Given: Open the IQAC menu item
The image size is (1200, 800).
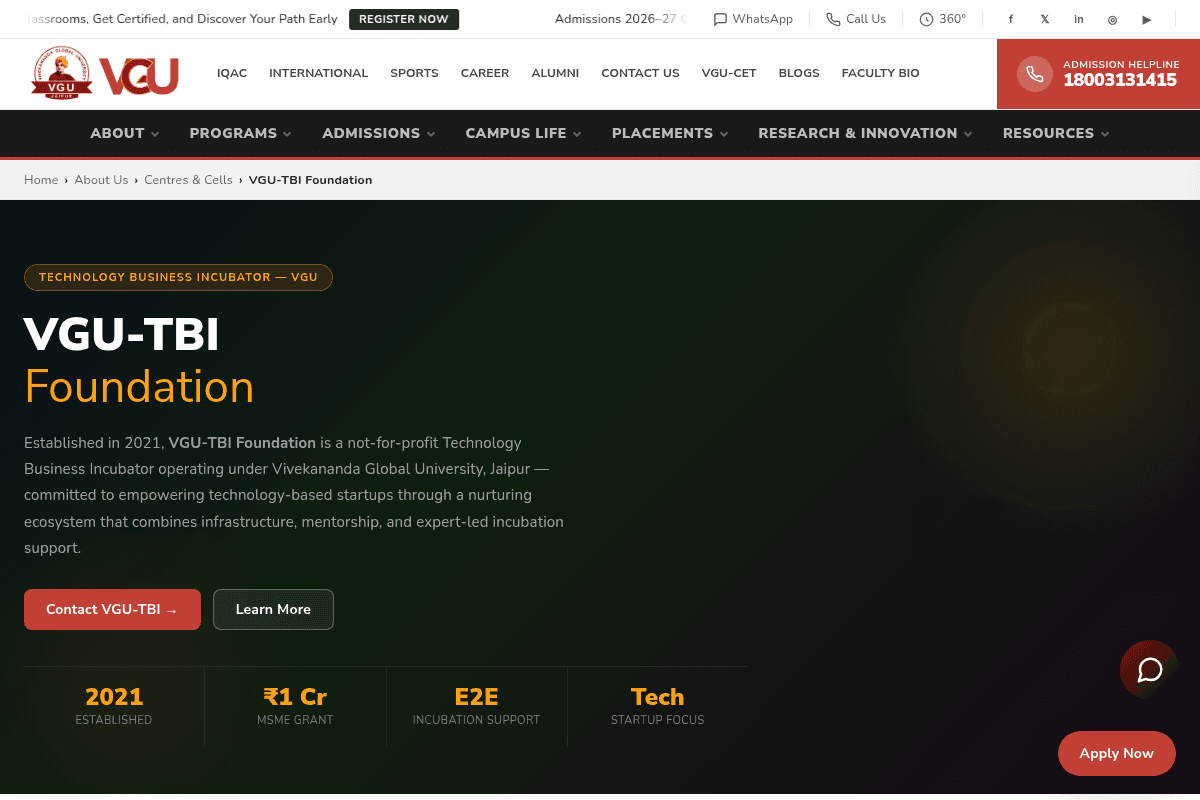Looking at the screenshot, I should click(232, 73).
